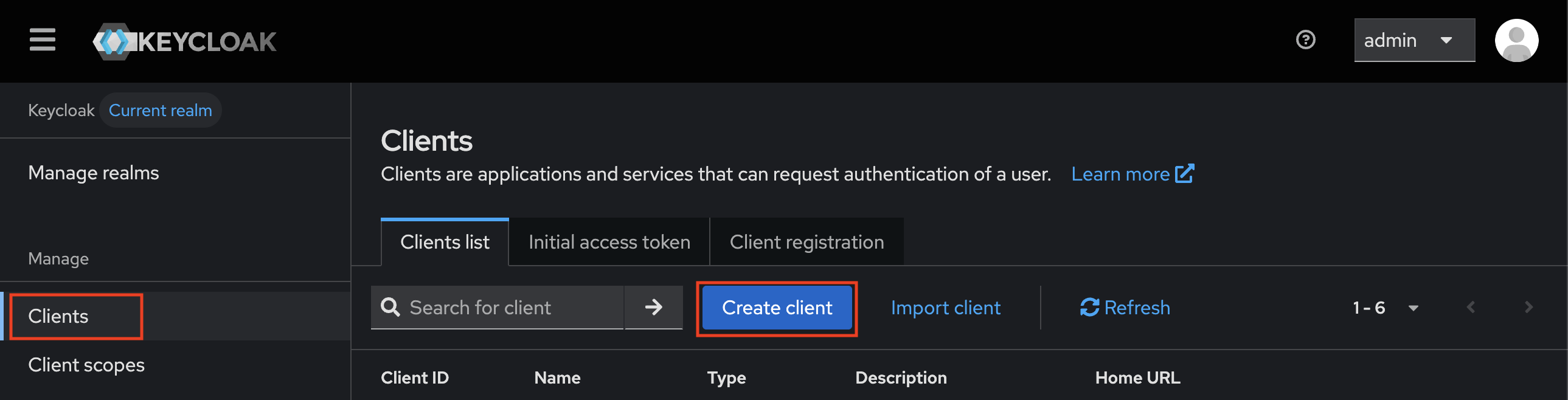Go to previous page of clients
The width and height of the screenshot is (1568, 400).
point(1471,308)
